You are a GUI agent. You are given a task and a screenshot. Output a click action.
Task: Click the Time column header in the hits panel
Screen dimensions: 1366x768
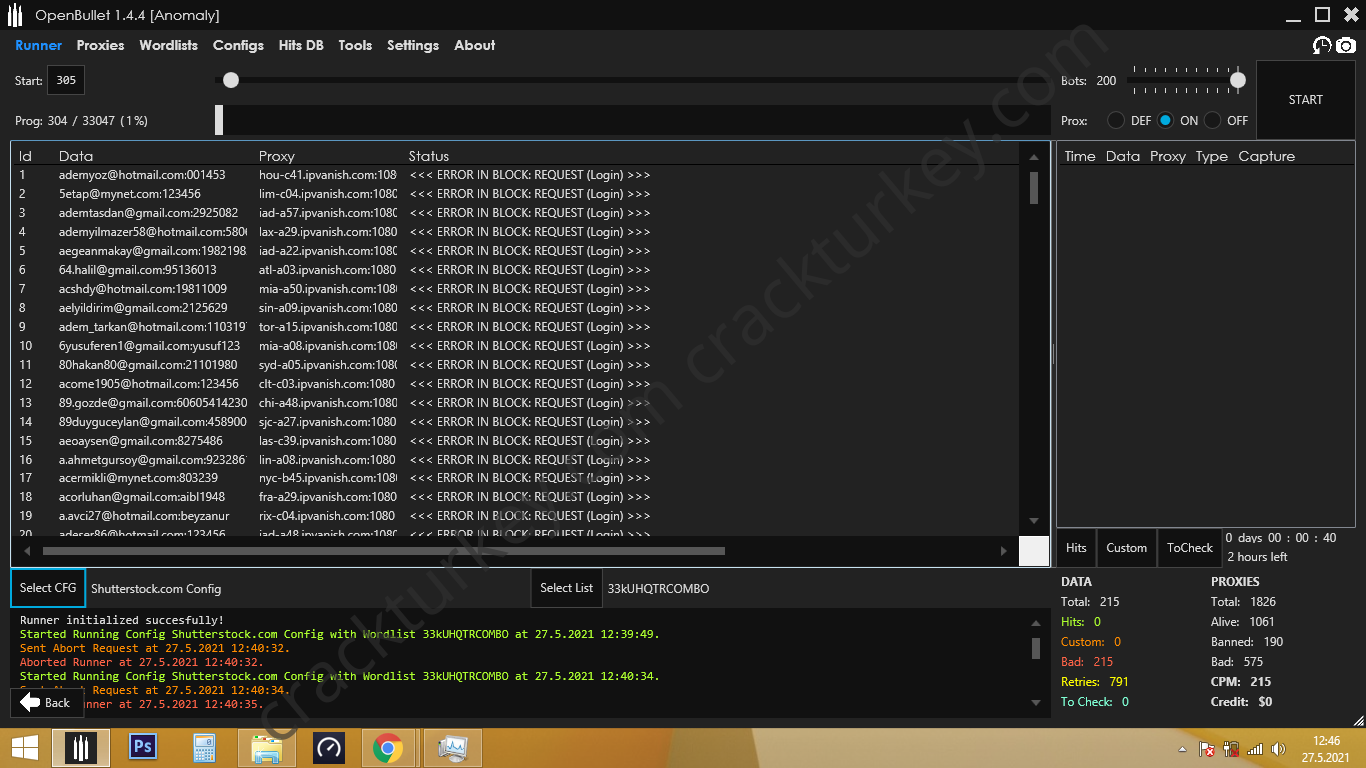point(1080,156)
